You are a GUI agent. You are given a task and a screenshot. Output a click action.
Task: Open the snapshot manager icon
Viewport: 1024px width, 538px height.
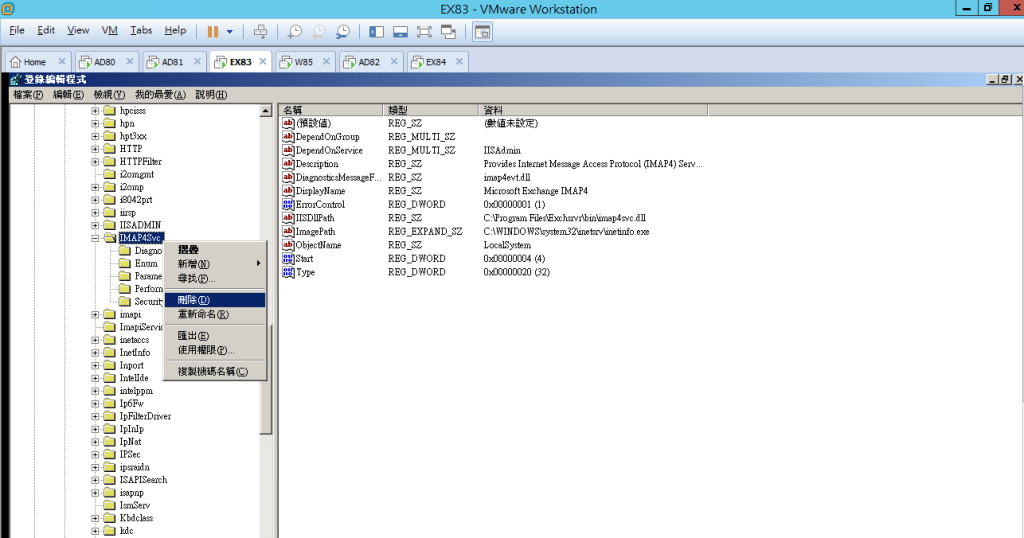coord(343,31)
